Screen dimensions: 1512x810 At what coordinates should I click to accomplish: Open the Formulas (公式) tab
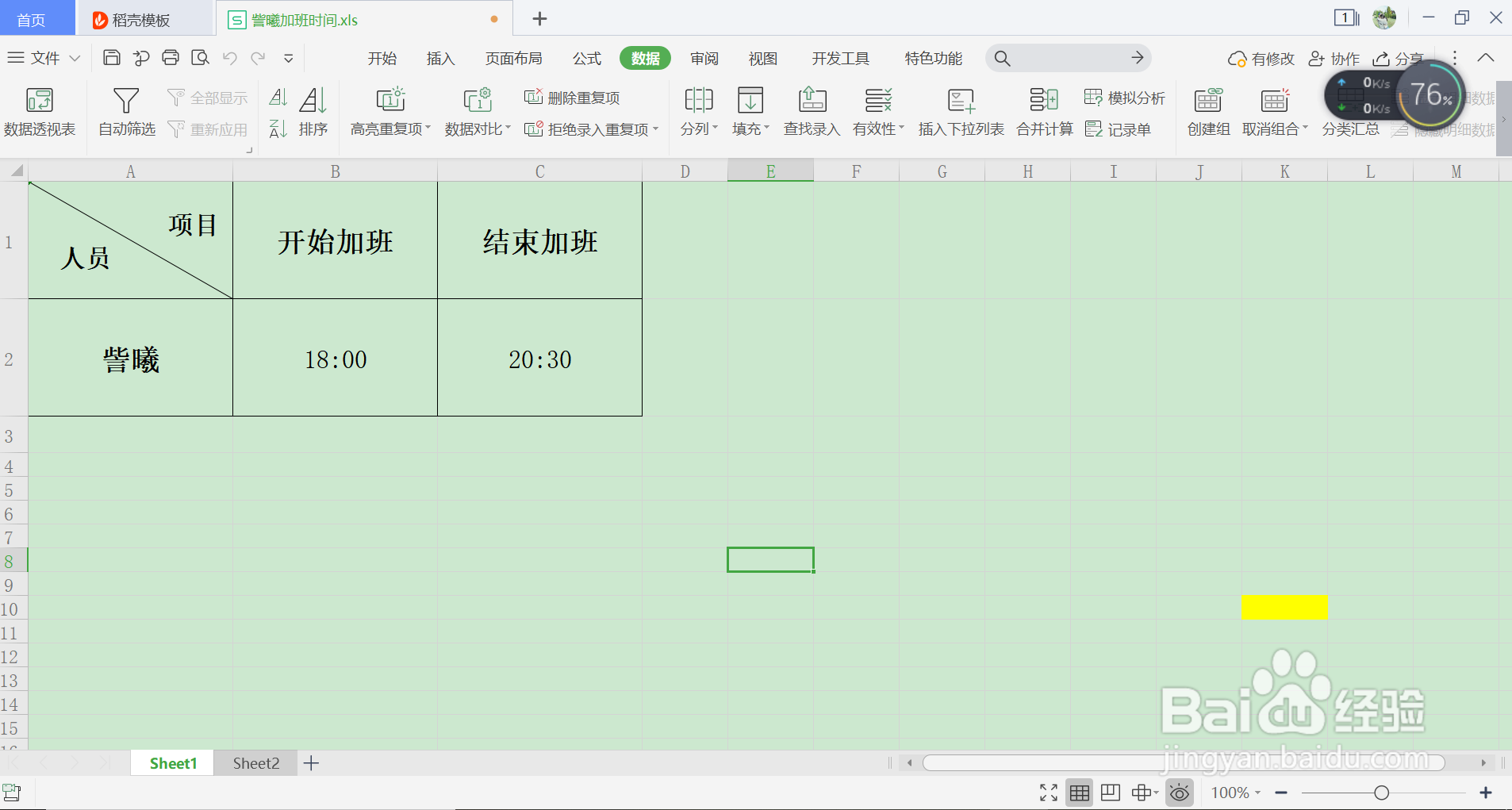point(587,58)
